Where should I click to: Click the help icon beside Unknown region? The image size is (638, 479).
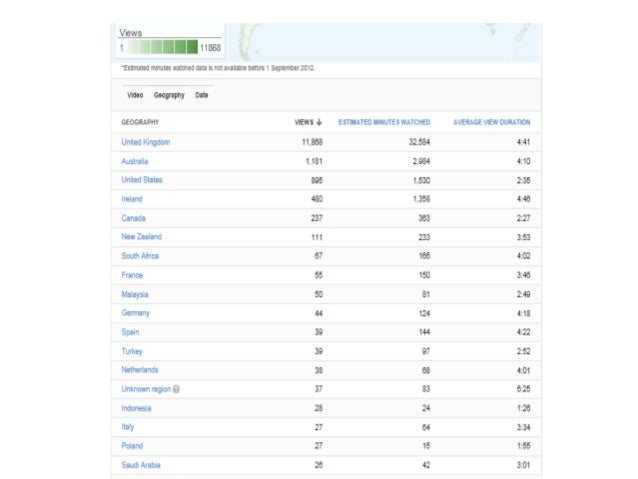tap(176, 389)
